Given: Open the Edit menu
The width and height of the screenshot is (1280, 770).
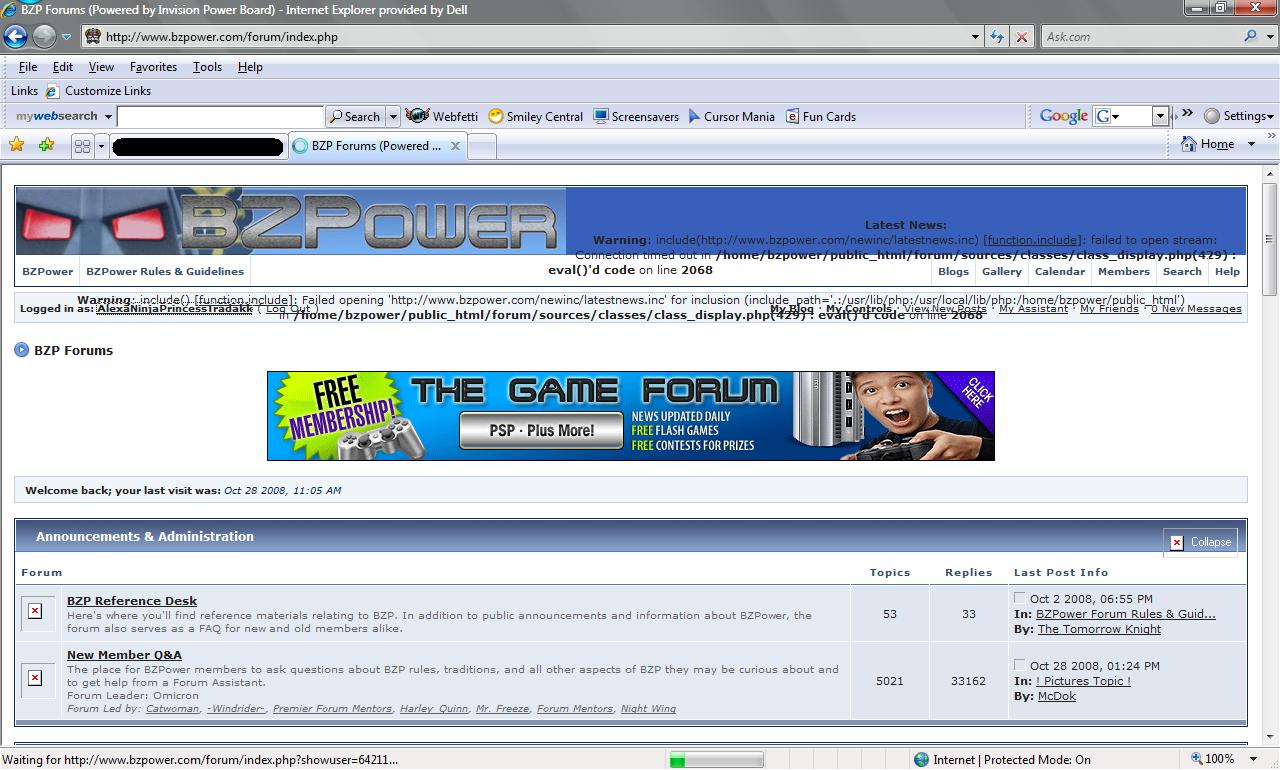Looking at the screenshot, I should (x=63, y=67).
